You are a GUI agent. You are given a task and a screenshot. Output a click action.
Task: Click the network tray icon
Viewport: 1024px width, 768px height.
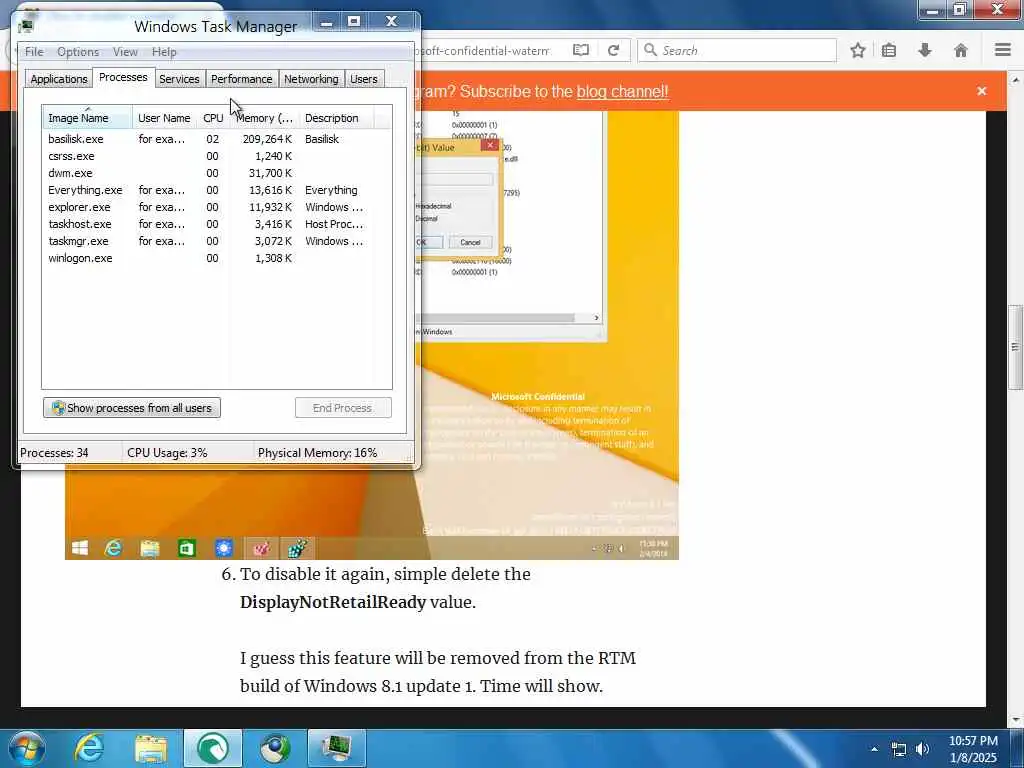(x=899, y=748)
